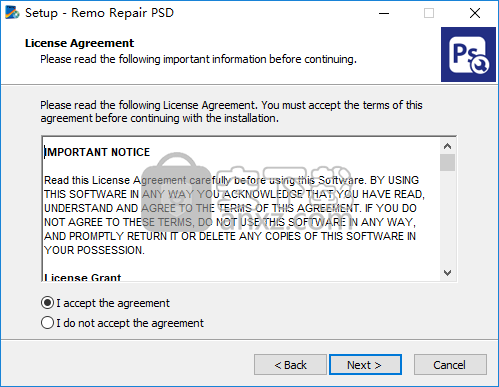
Task: Open the setup window title bar icon
Action: [12, 13]
